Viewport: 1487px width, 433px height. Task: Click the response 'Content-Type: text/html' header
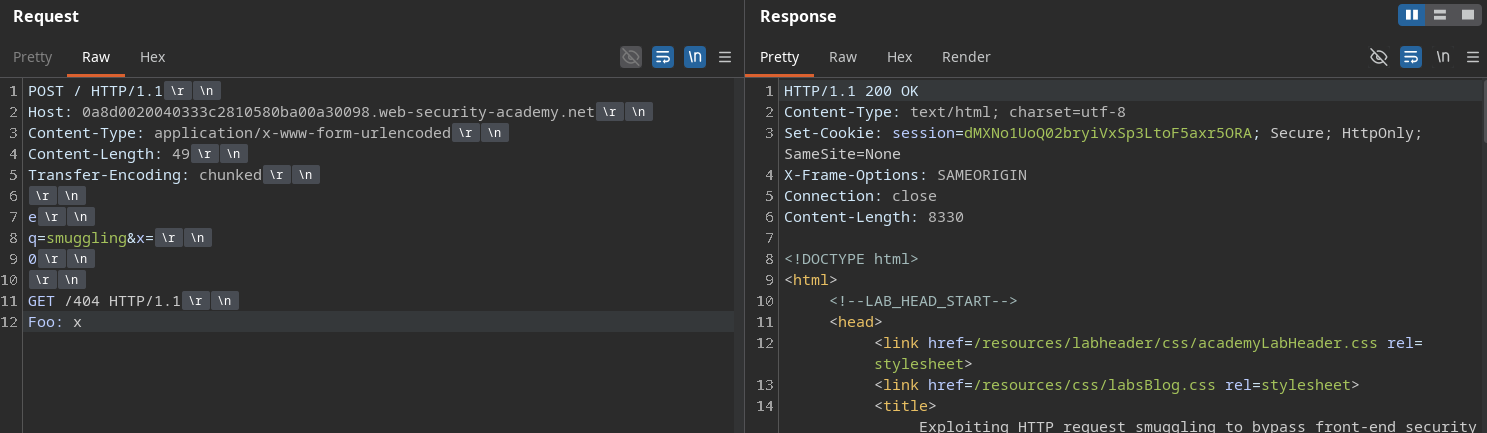point(955,112)
